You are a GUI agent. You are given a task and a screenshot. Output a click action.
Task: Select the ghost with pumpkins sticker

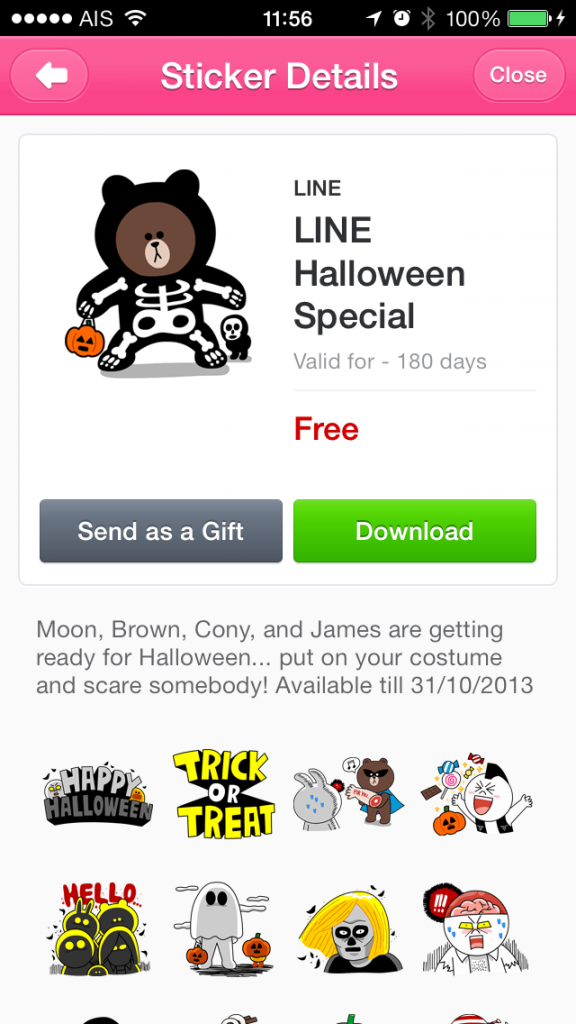click(x=222, y=927)
